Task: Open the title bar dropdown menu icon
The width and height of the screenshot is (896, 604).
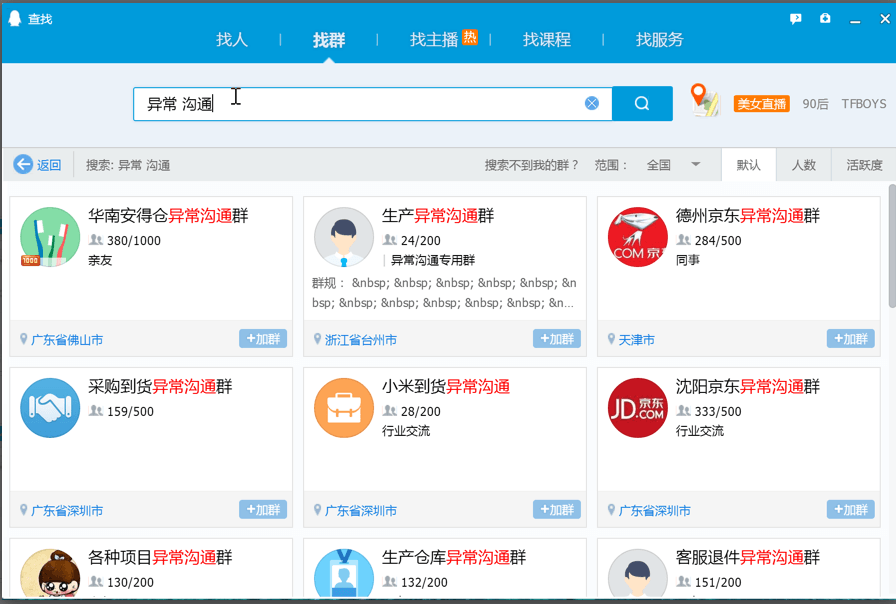Action: click(825, 19)
